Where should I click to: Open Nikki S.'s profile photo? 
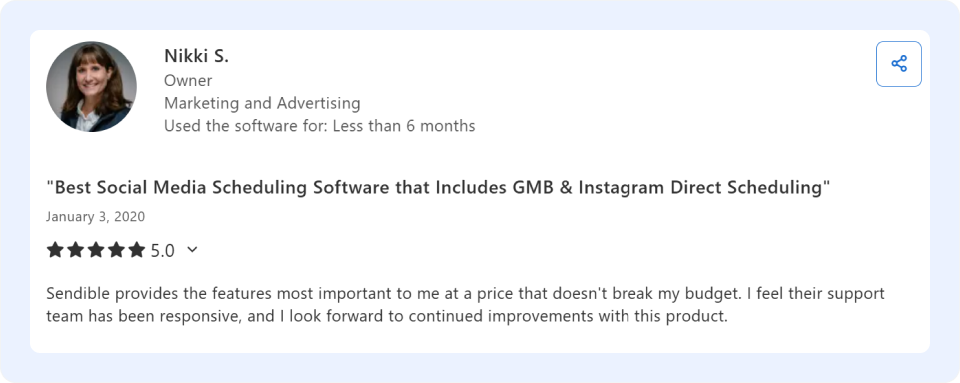[x=91, y=86]
